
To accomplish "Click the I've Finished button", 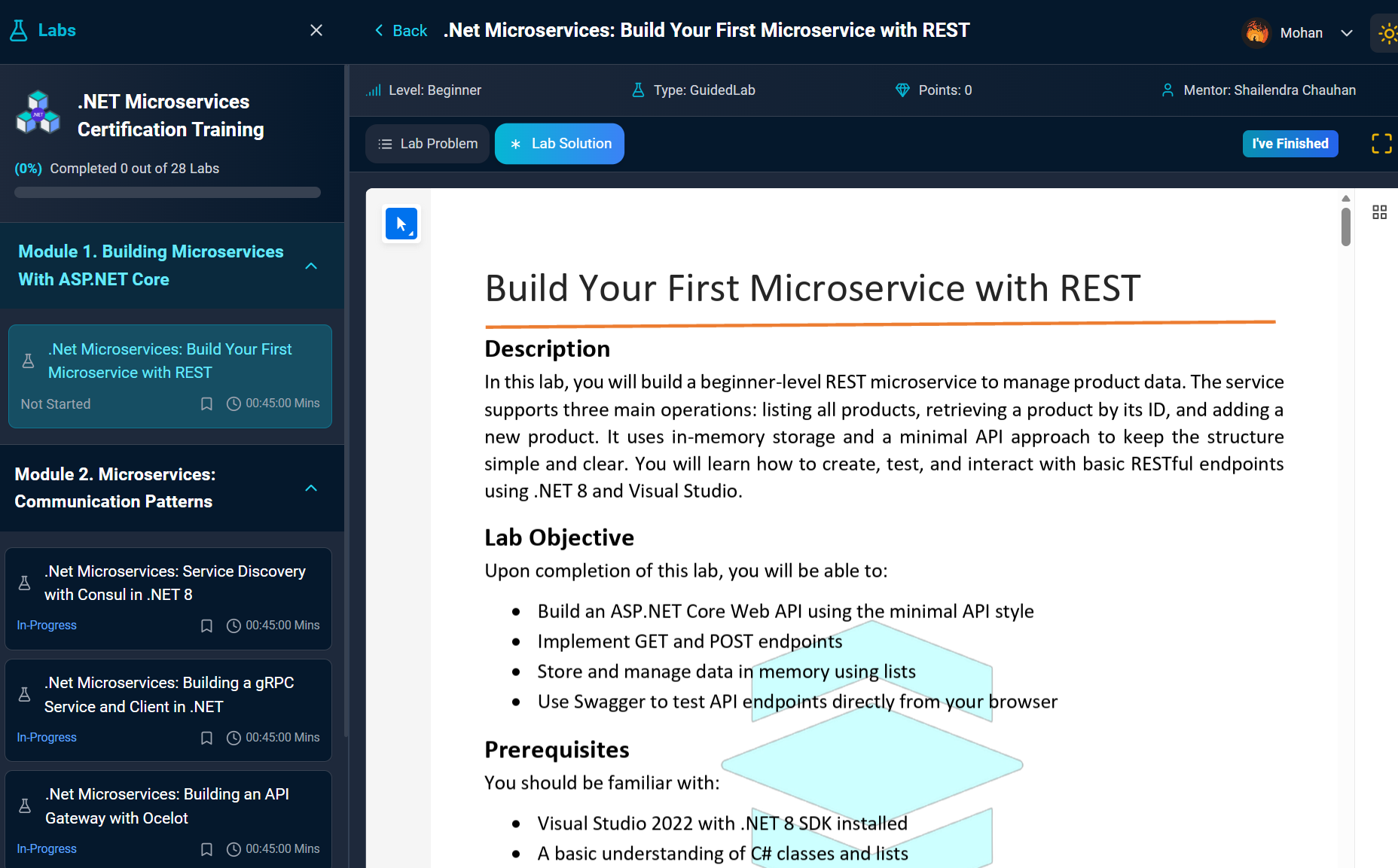I will pyautogui.click(x=1290, y=144).
